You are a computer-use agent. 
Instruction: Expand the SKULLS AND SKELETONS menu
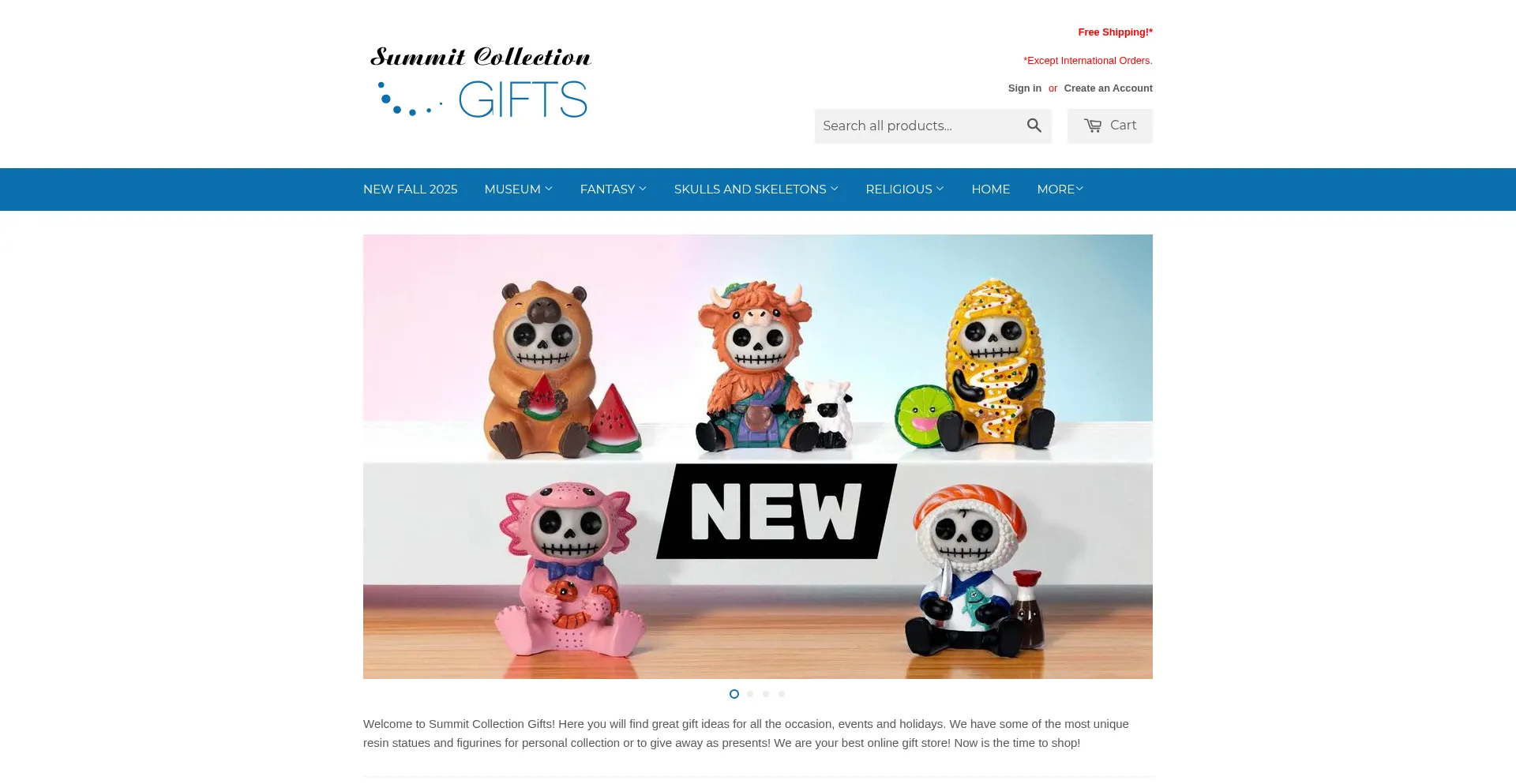tap(756, 189)
